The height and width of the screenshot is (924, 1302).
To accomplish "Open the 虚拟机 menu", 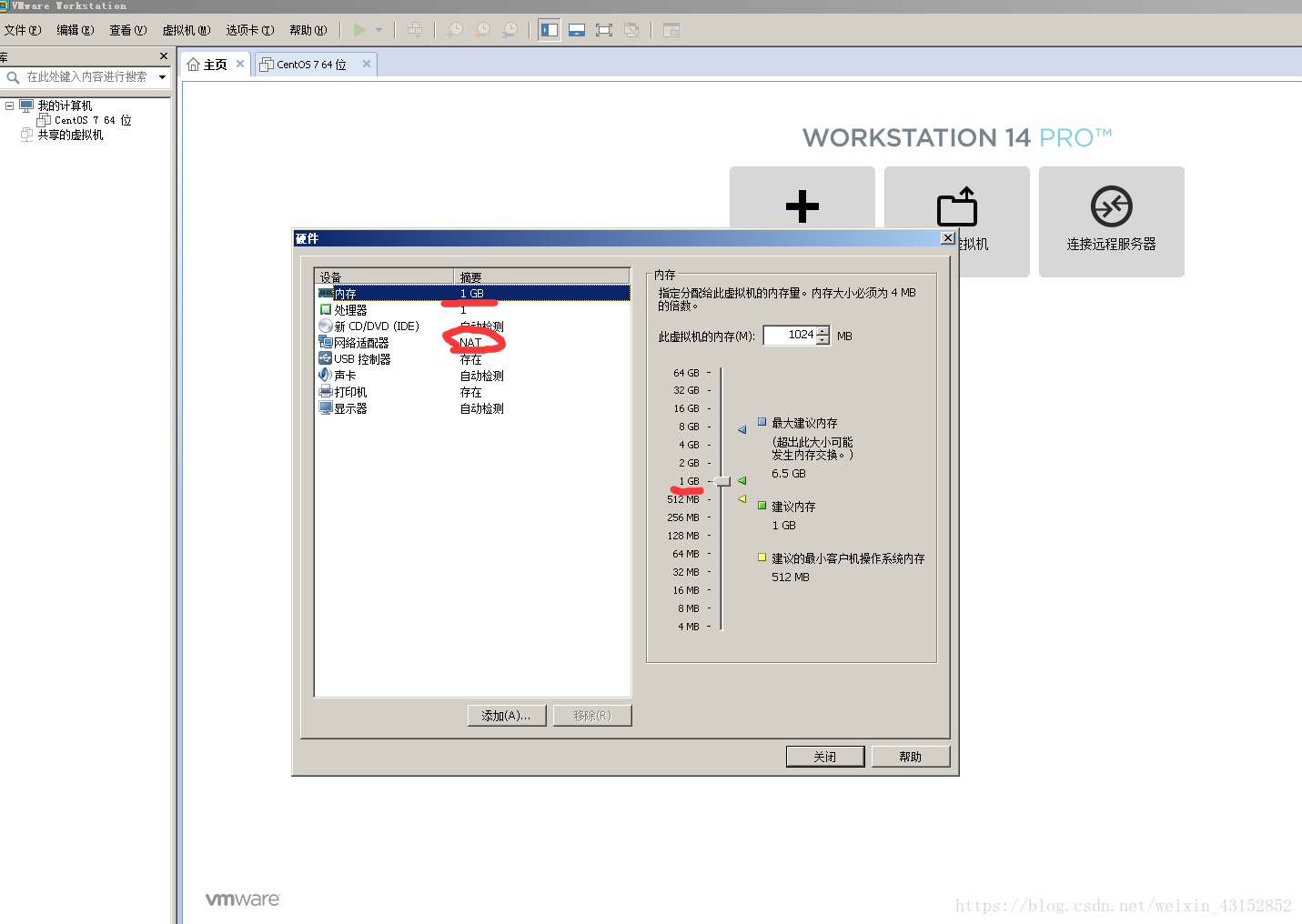I will coord(187,30).
